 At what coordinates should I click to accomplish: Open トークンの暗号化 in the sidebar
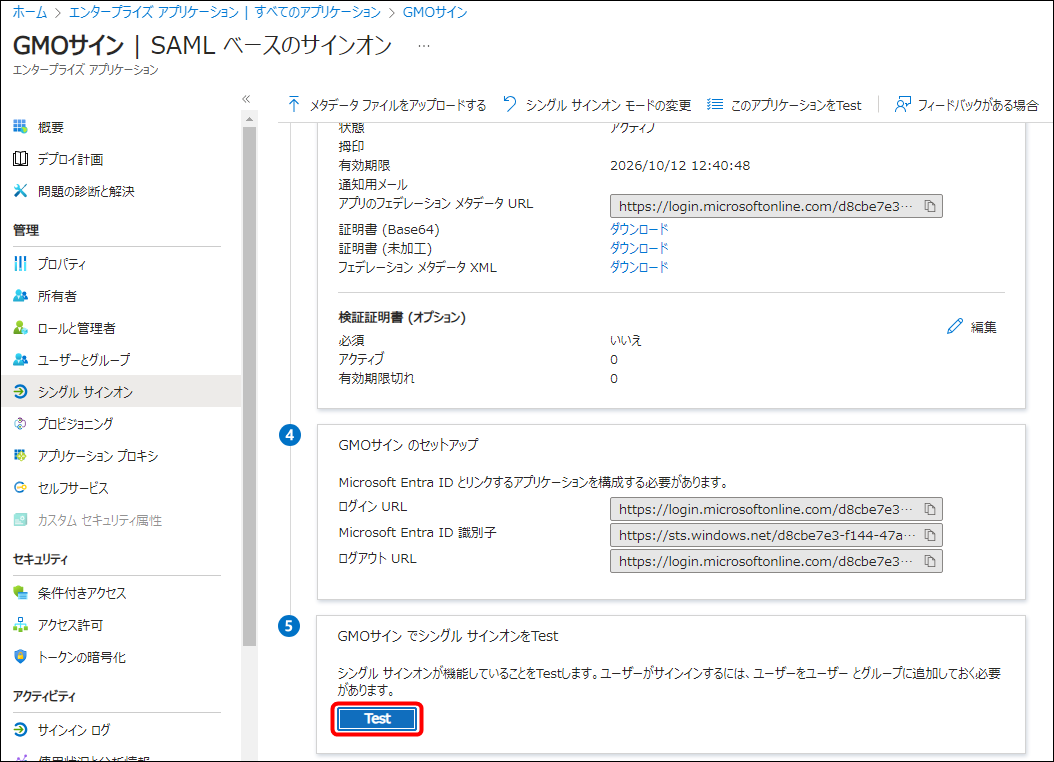pyautogui.click(x=81, y=657)
